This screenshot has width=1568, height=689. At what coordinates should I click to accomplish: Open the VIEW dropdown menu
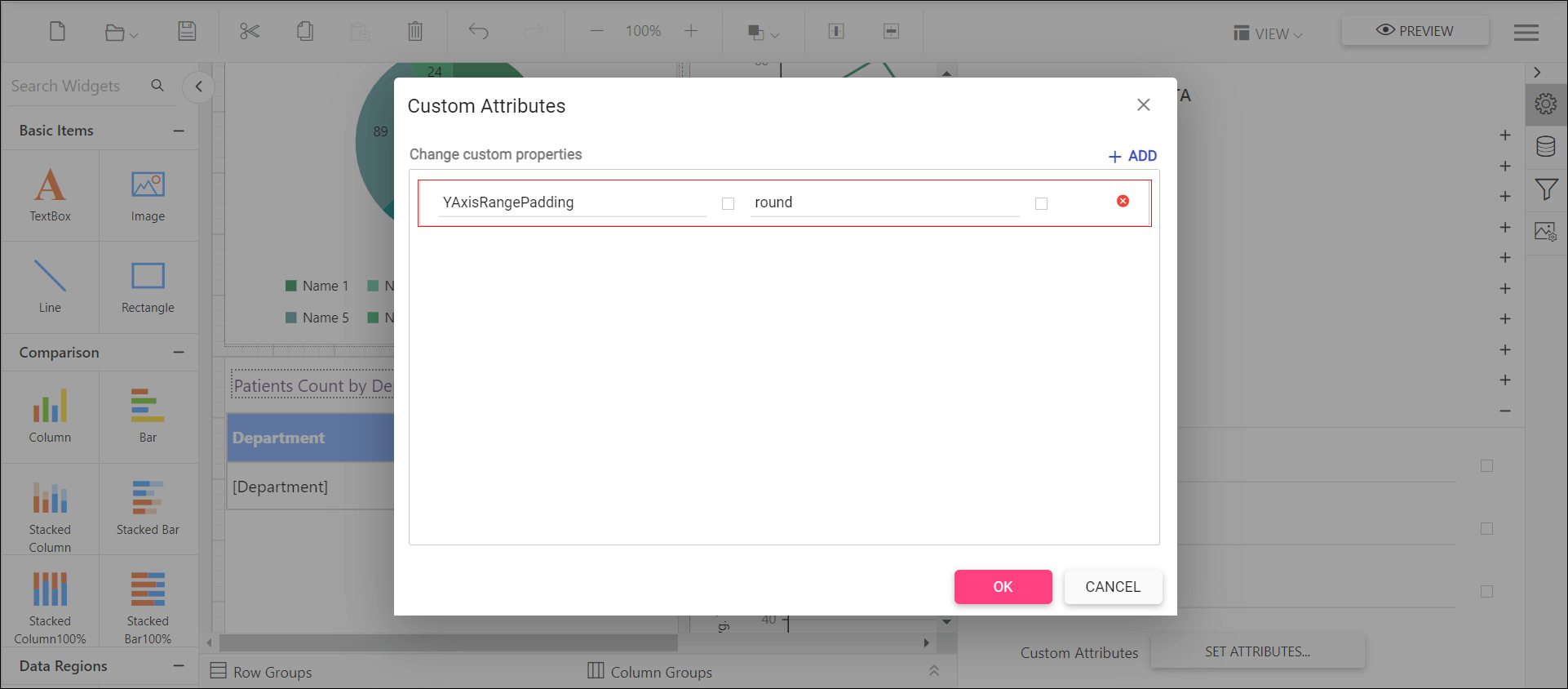(1269, 33)
